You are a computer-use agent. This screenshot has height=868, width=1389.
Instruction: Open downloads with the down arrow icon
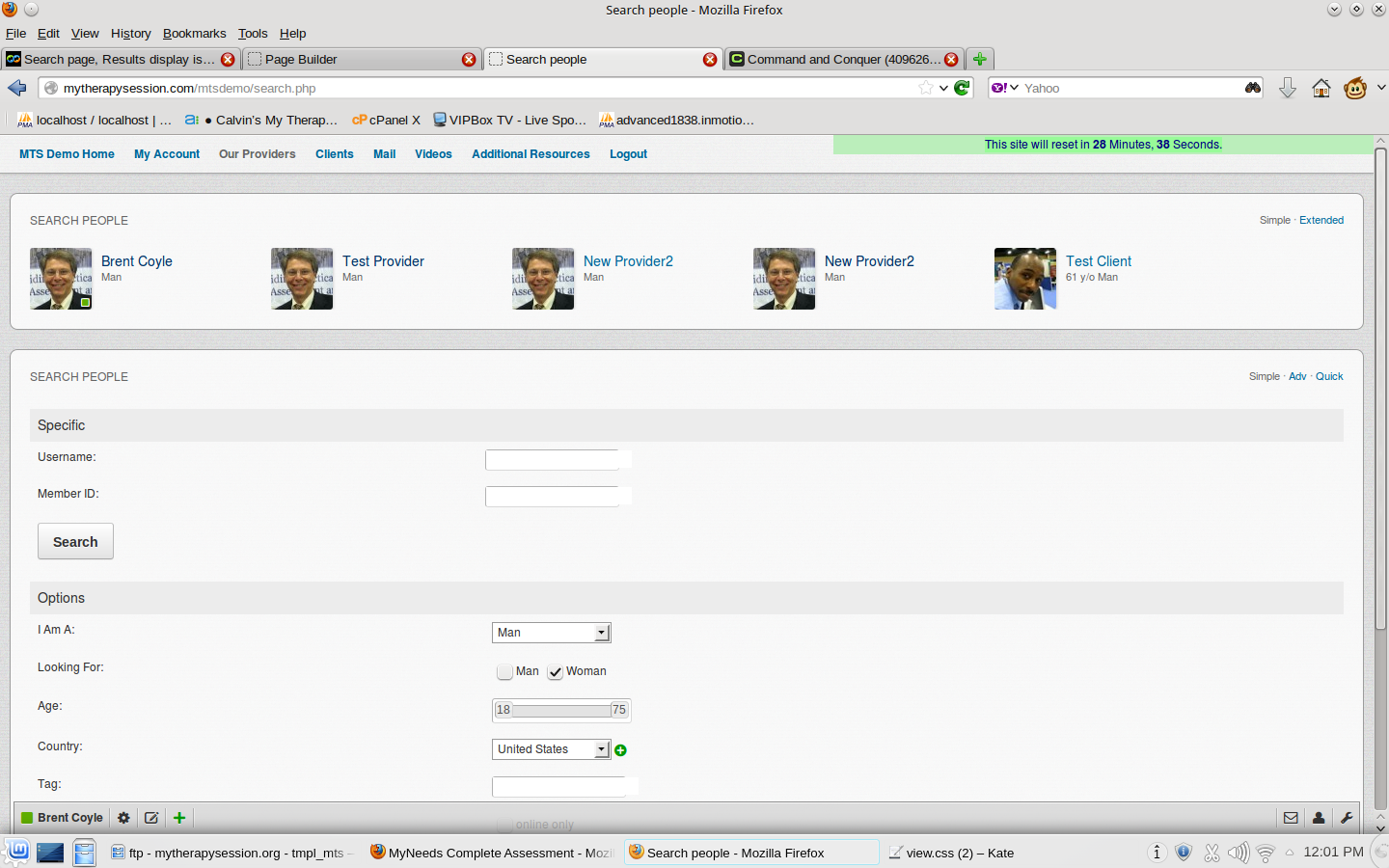[1287, 89]
